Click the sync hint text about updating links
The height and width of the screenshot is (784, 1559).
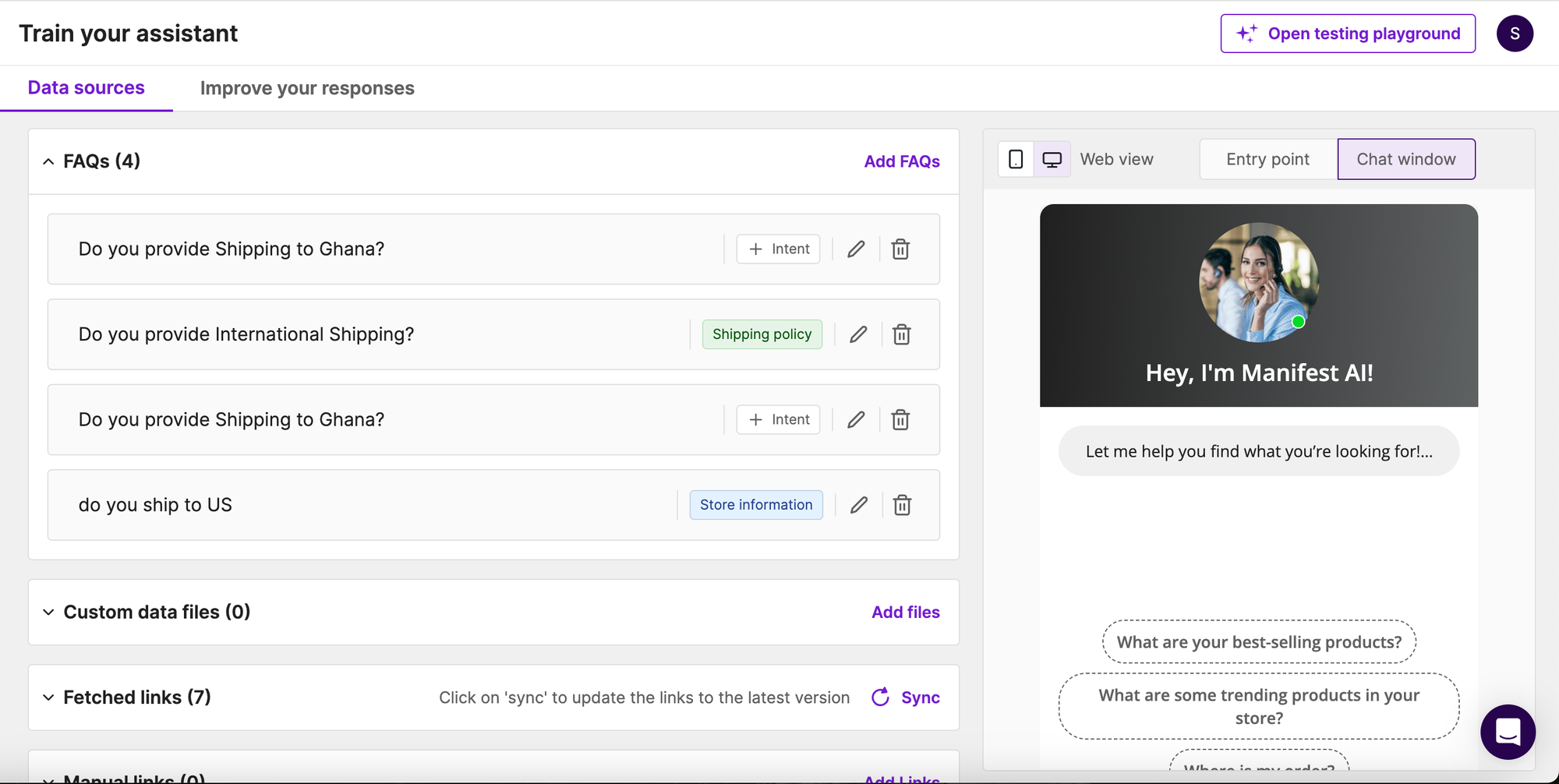(x=644, y=697)
